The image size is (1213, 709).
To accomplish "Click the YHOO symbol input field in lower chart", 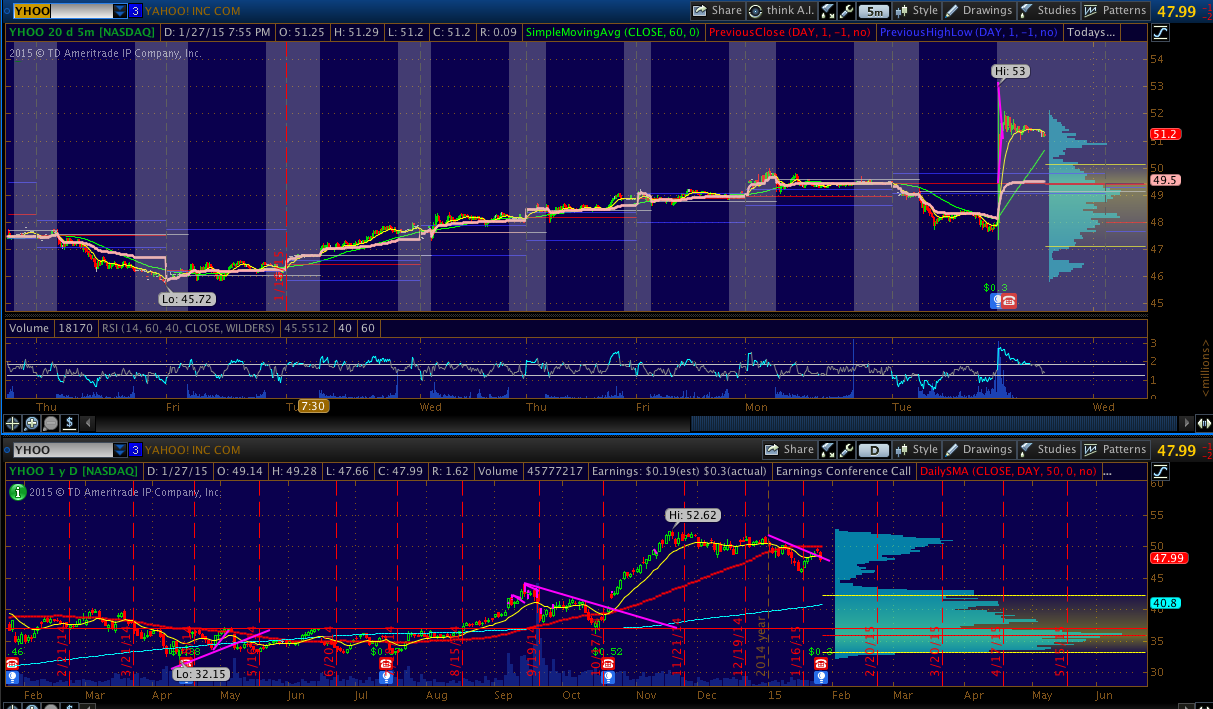I will pyautogui.click(x=60, y=450).
